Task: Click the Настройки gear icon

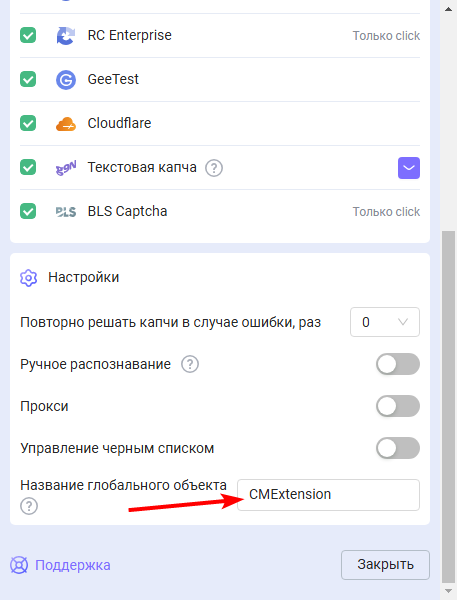Action: click(x=28, y=278)
